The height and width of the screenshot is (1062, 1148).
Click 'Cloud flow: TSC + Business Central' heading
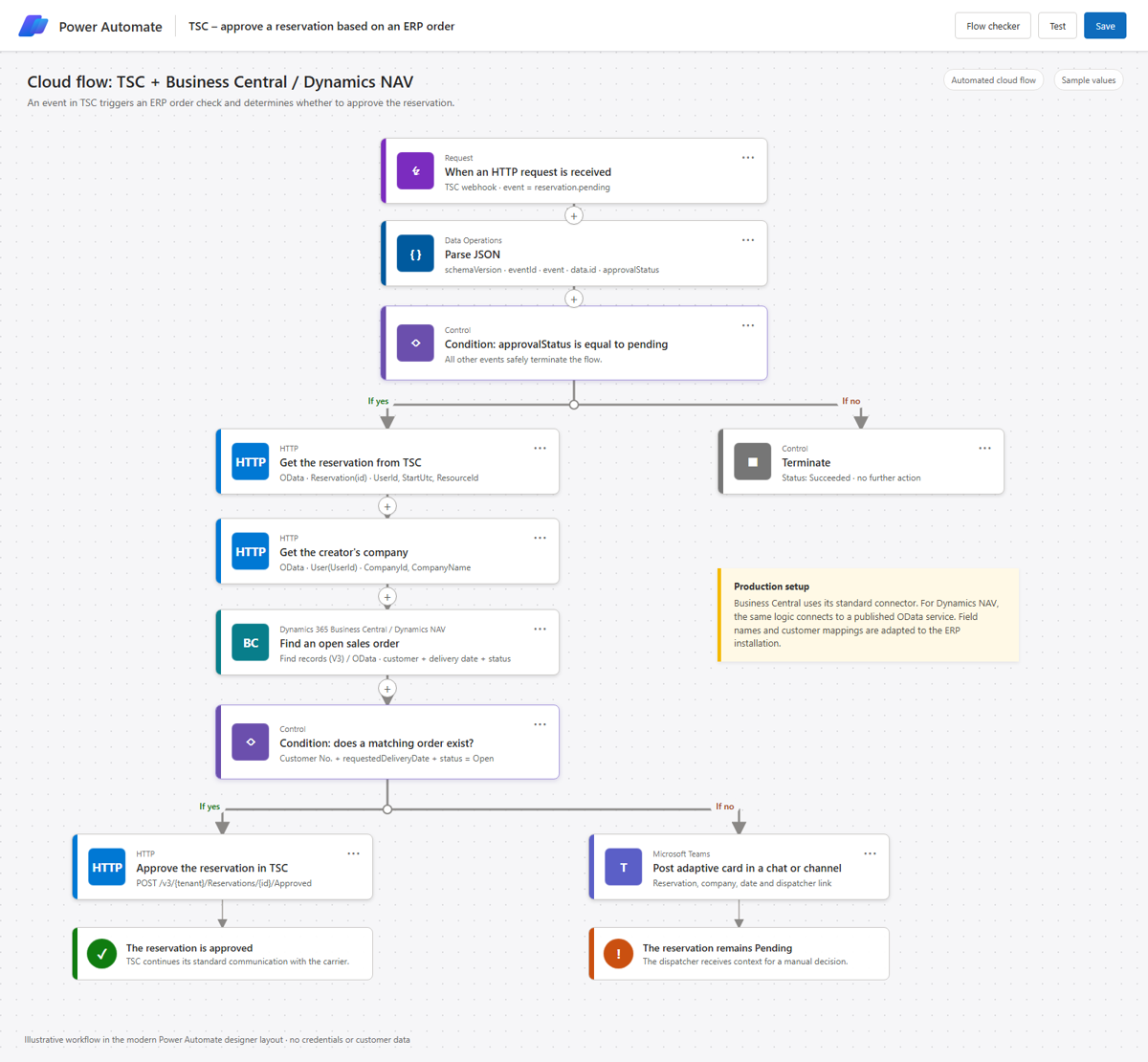[x=220, y=82]
